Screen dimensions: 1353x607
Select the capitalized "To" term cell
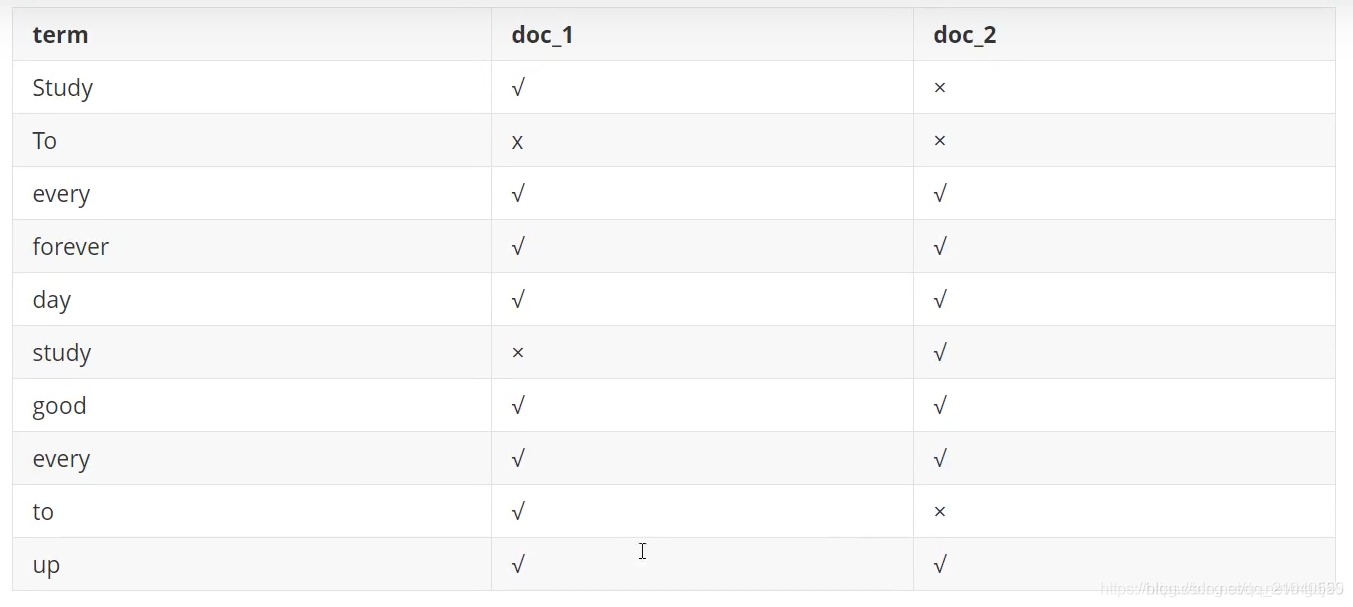coord(44,141)
